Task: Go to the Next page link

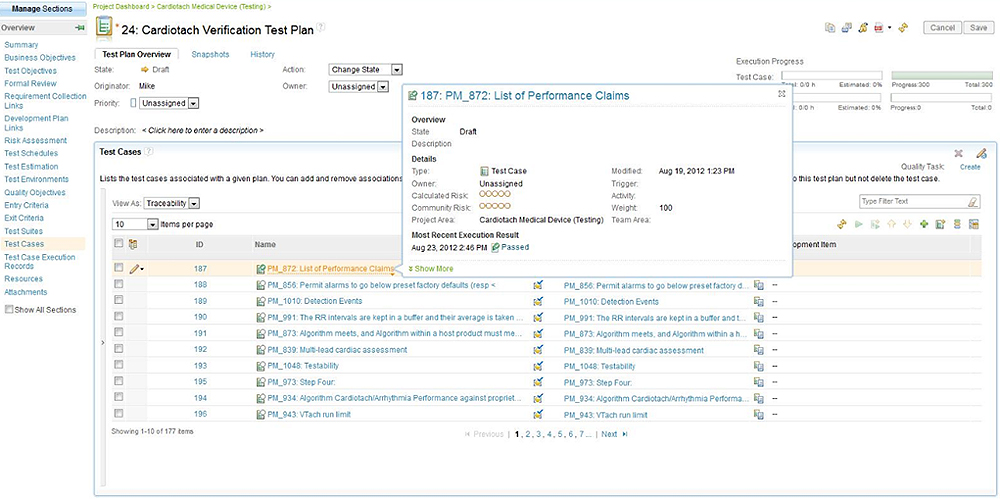Action: [609, 434]
